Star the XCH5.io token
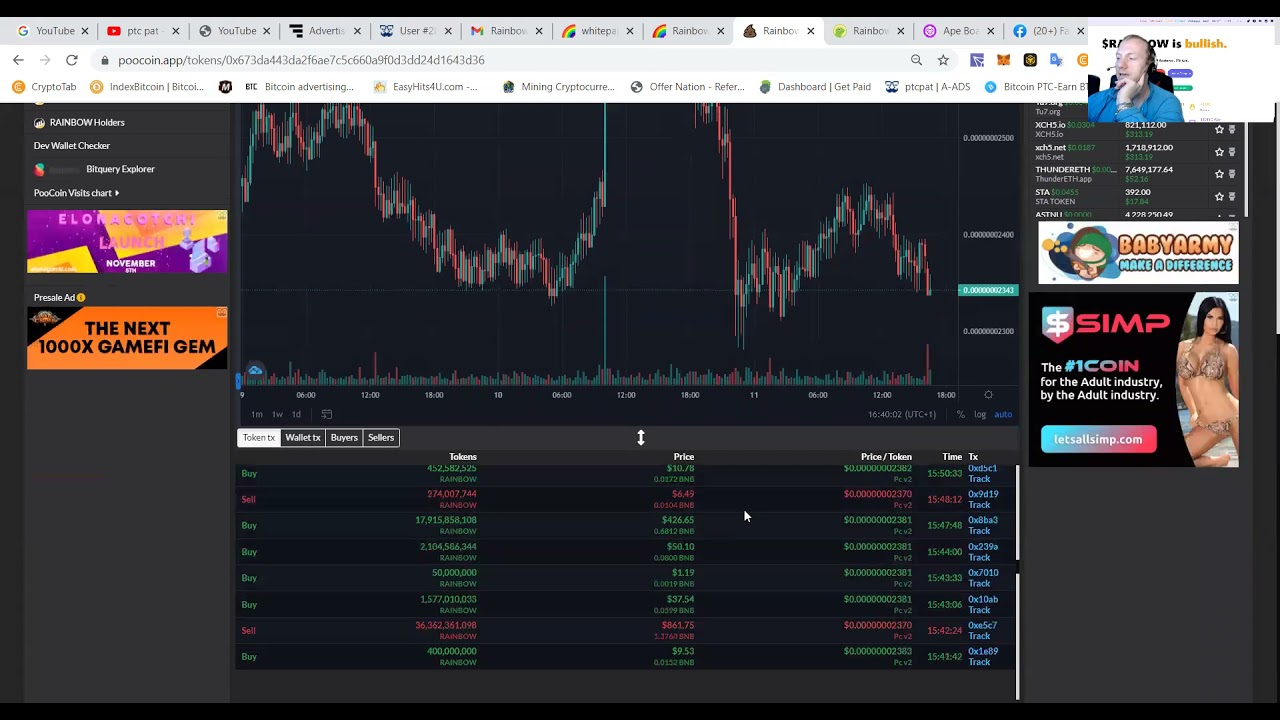 (1219, 130)
